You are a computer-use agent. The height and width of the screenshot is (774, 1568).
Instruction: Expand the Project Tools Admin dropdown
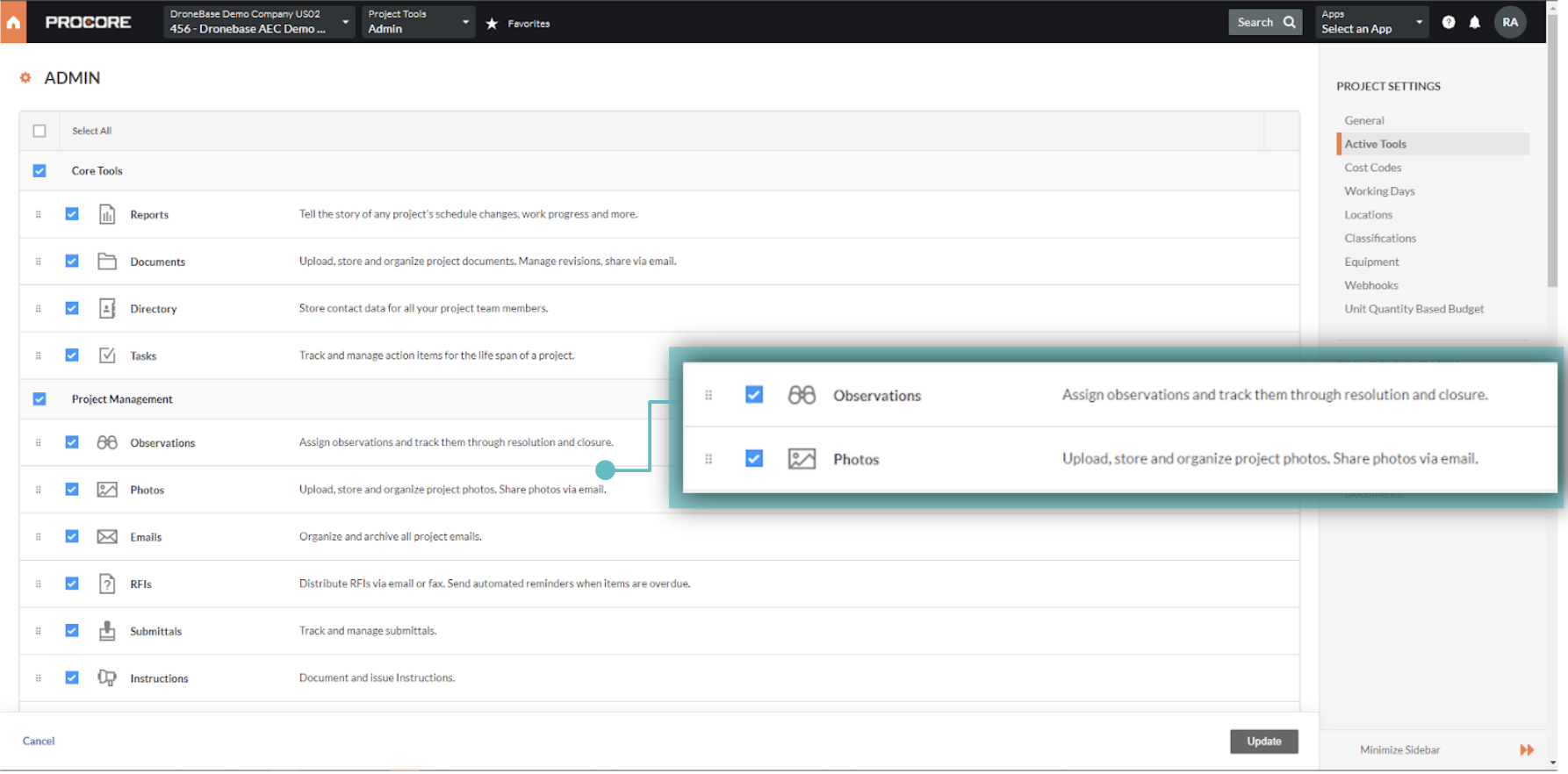click(418, 22)
